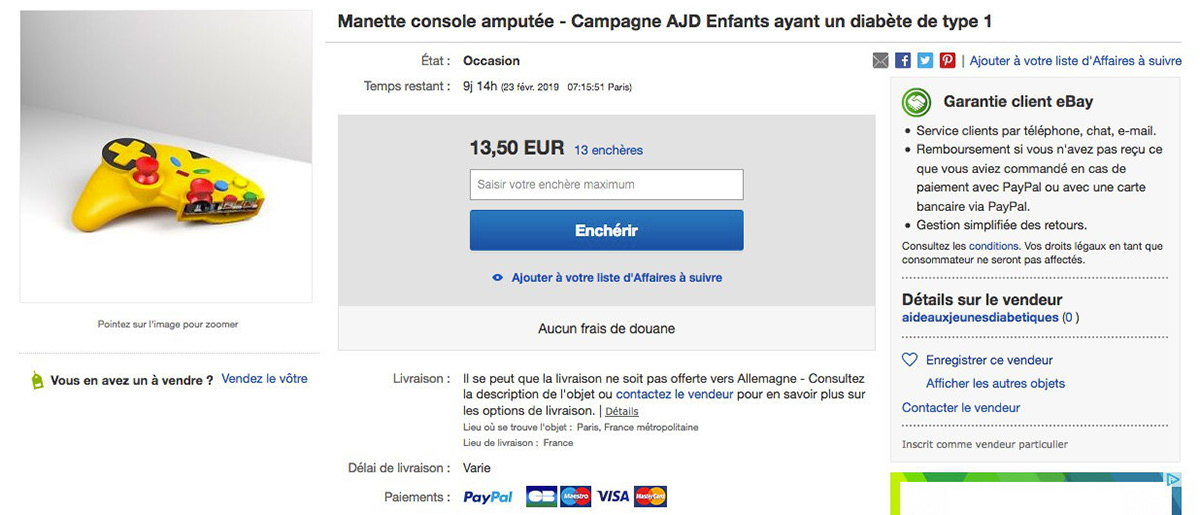
Task: Open the conditions link in guarantee box
Action: click(x=993, y=246)
